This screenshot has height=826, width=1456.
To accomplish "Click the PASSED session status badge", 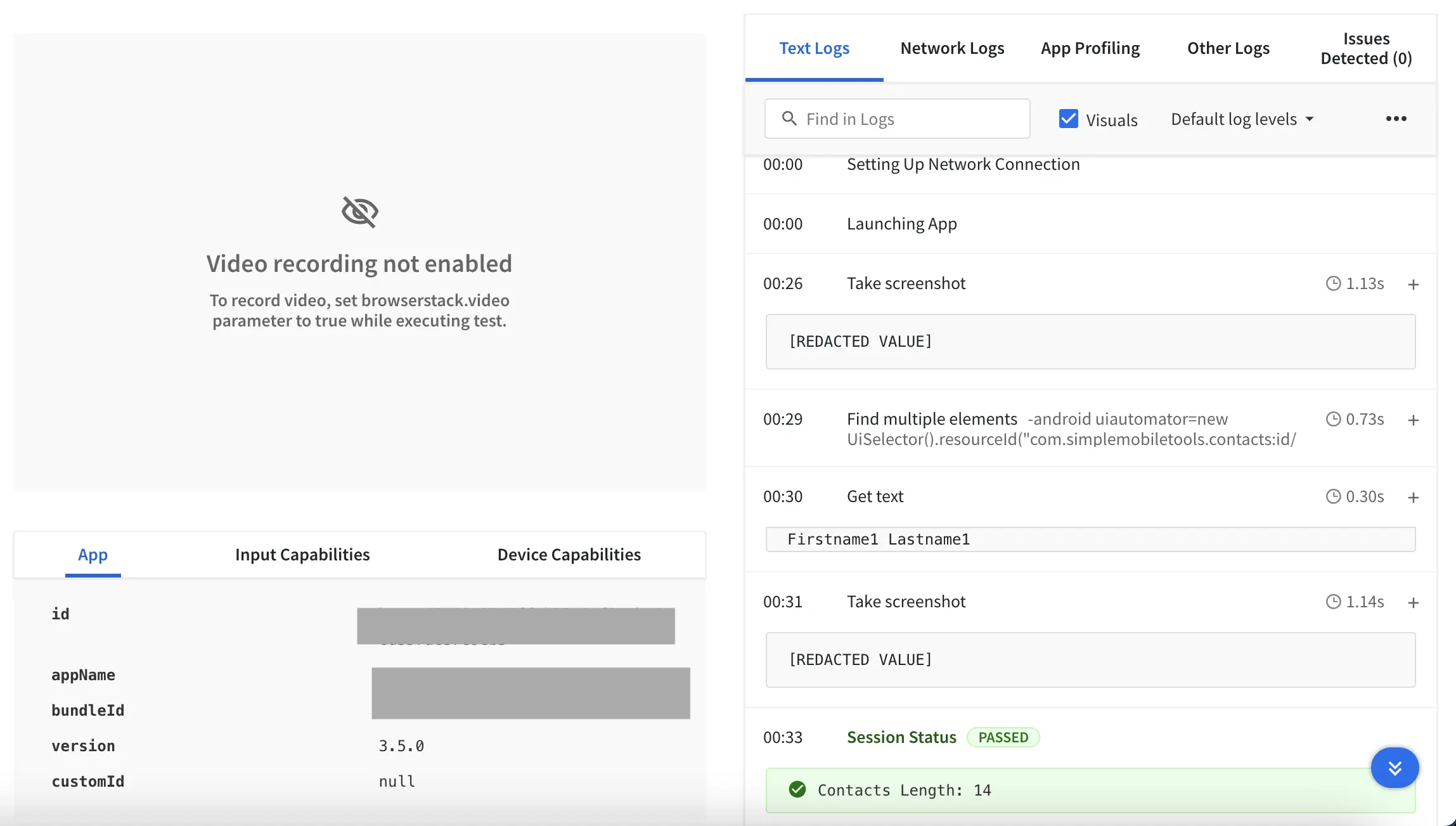I will point(1003,737).
